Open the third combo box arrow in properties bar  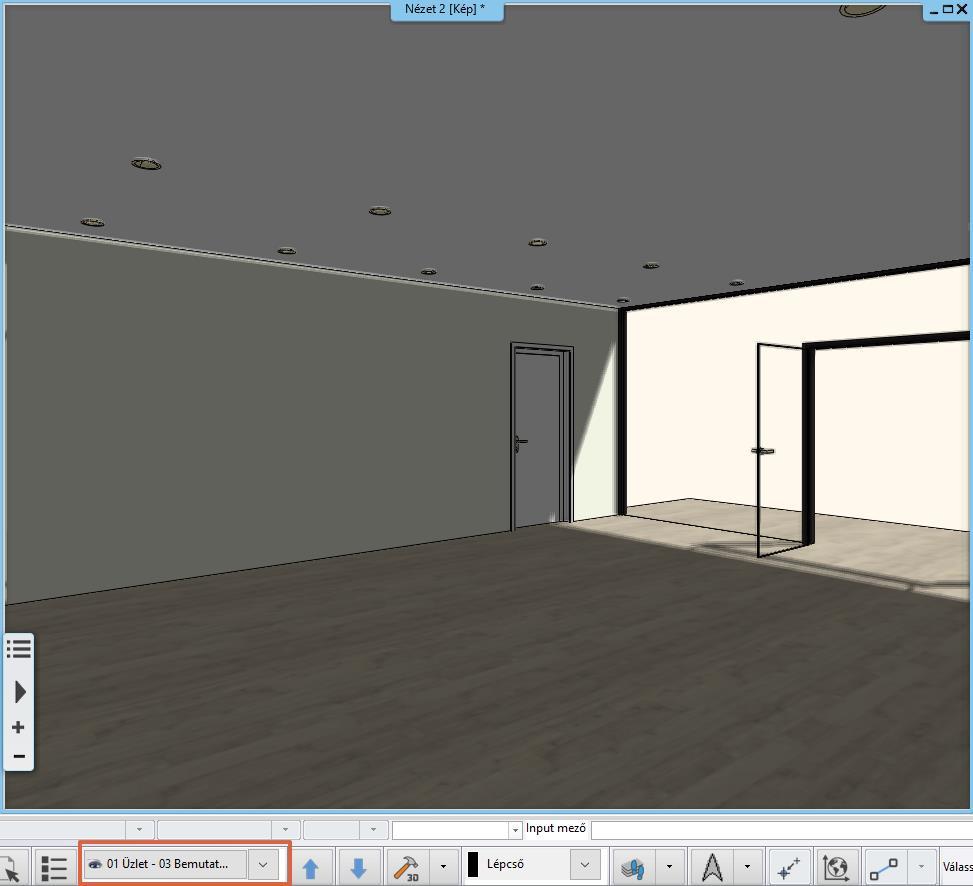(x=374, y=830)
